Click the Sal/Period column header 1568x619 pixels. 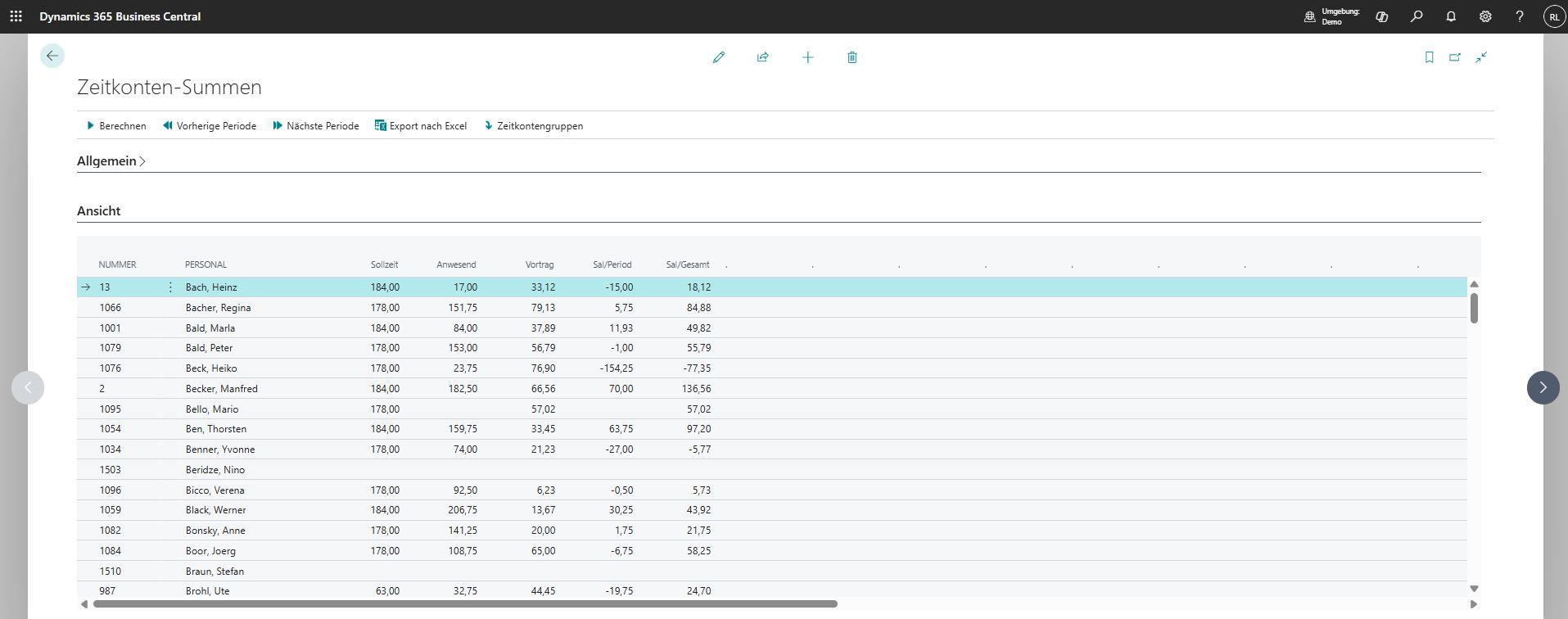tap(612, 264)
